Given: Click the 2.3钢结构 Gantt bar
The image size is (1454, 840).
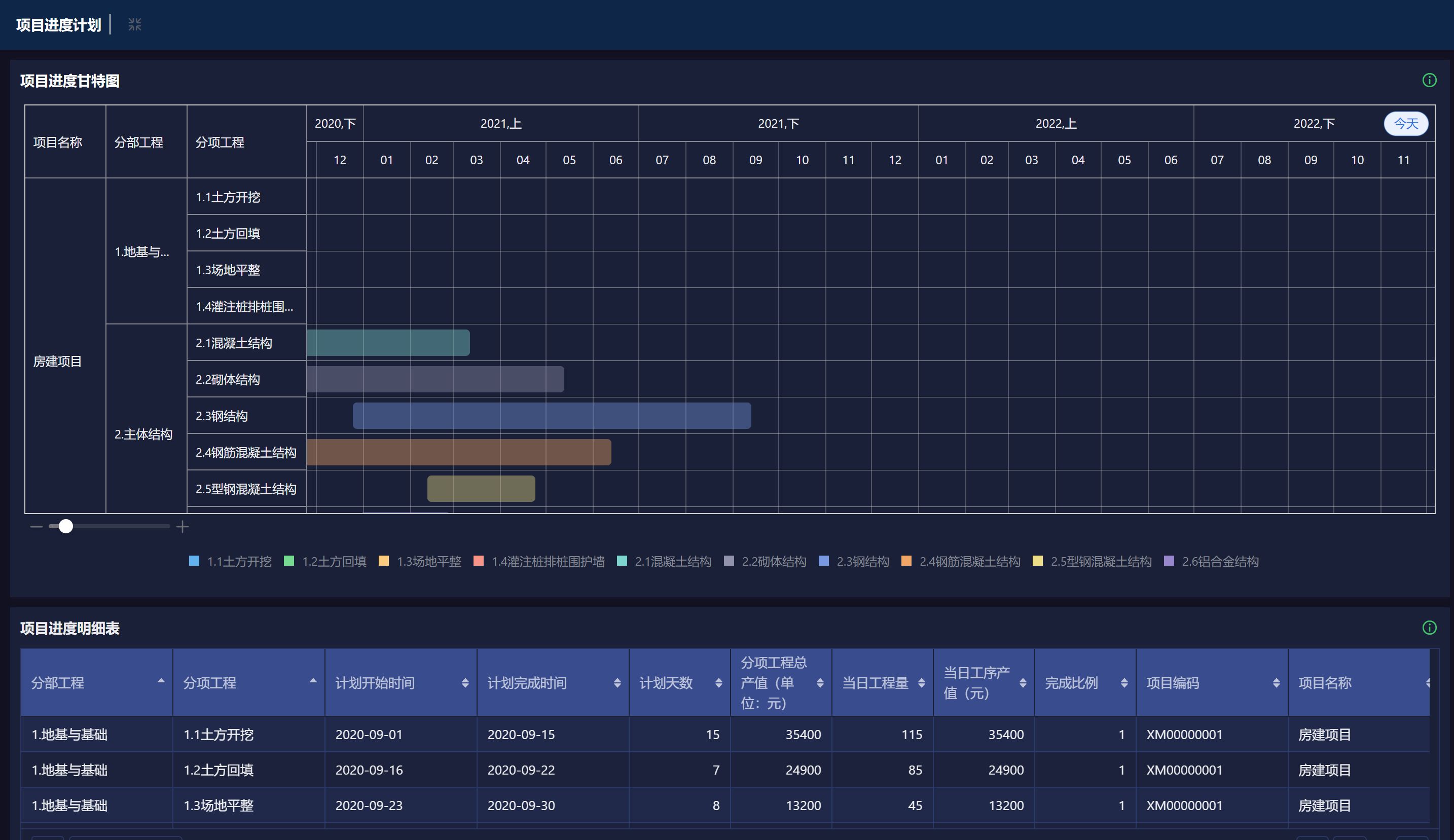Looking at the screenshot, I should click(x=551, y=416).
